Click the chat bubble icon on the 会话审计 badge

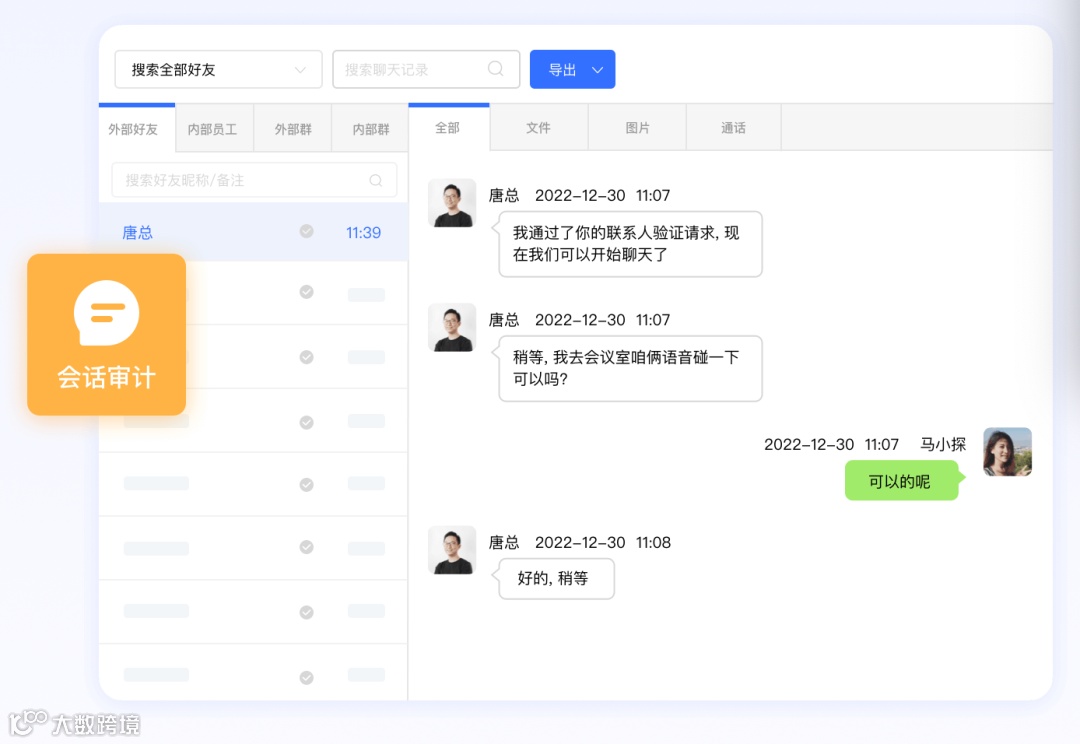click(106, 315)
